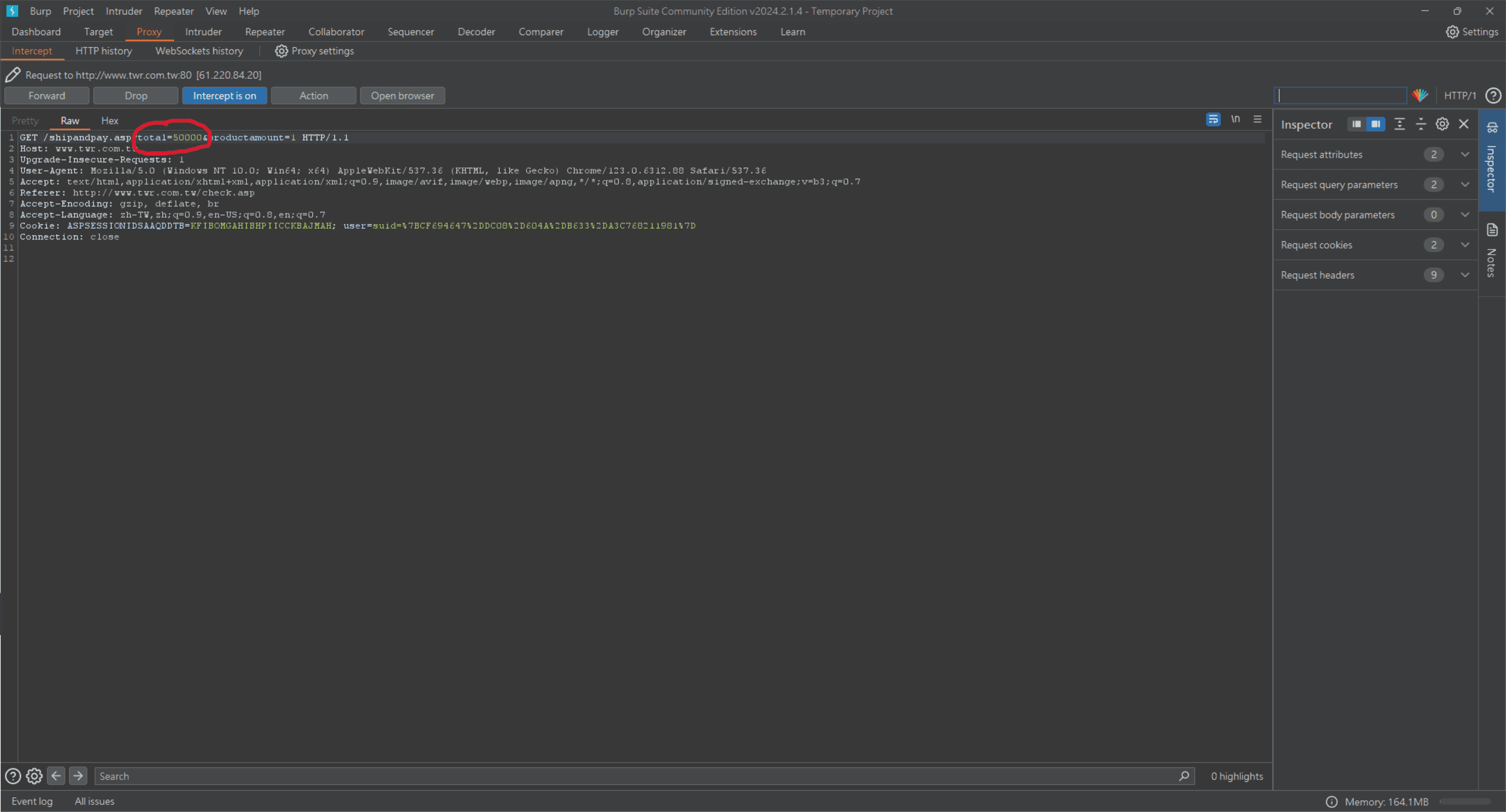The width and height of the screenshot is (1506, 812).
Task: Open search settings gear at bottom
Action: tap(34, 776)
